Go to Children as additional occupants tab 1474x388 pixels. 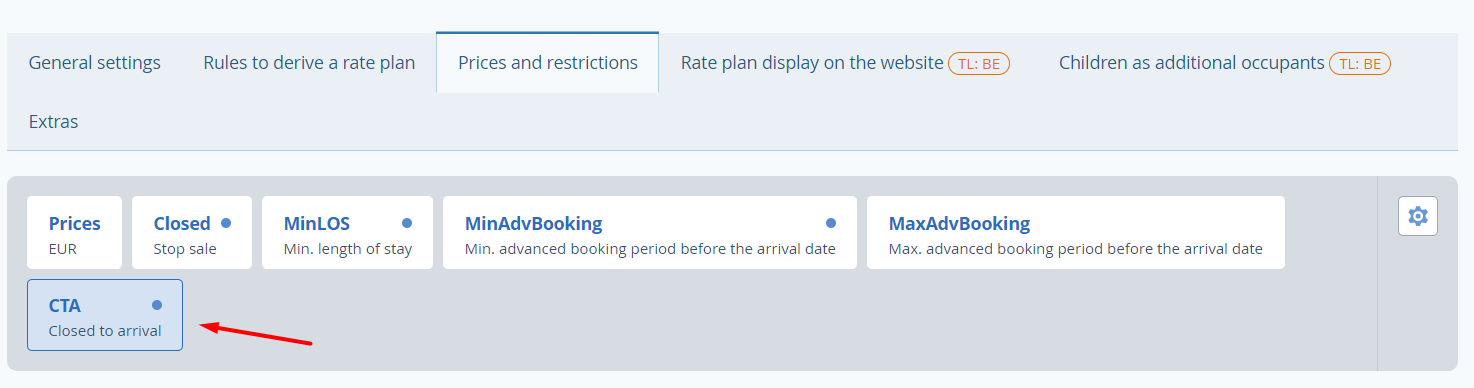[1191, 63]
